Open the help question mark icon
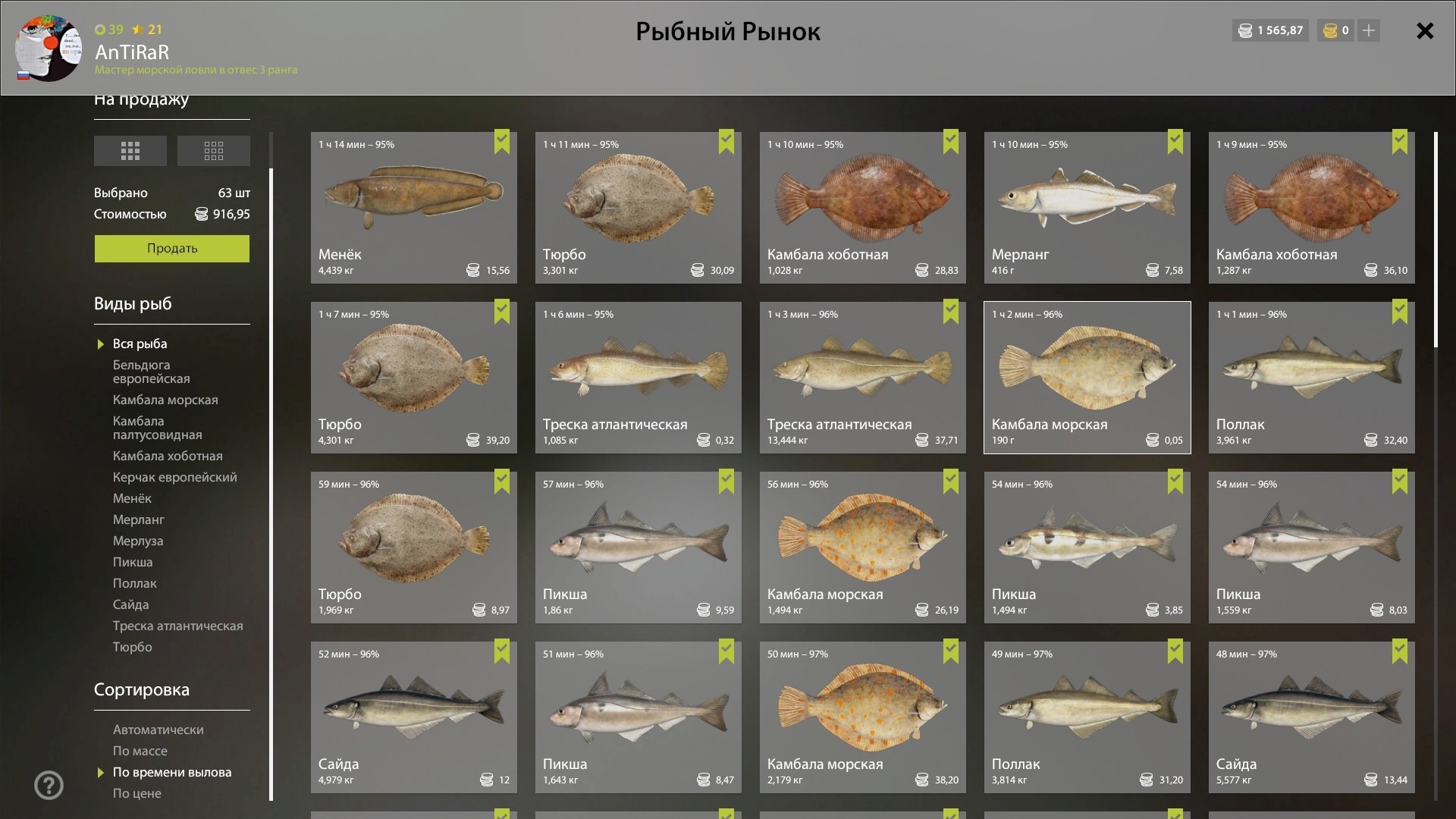Screen dimensions: 1456x819 [x=49, y=785]
